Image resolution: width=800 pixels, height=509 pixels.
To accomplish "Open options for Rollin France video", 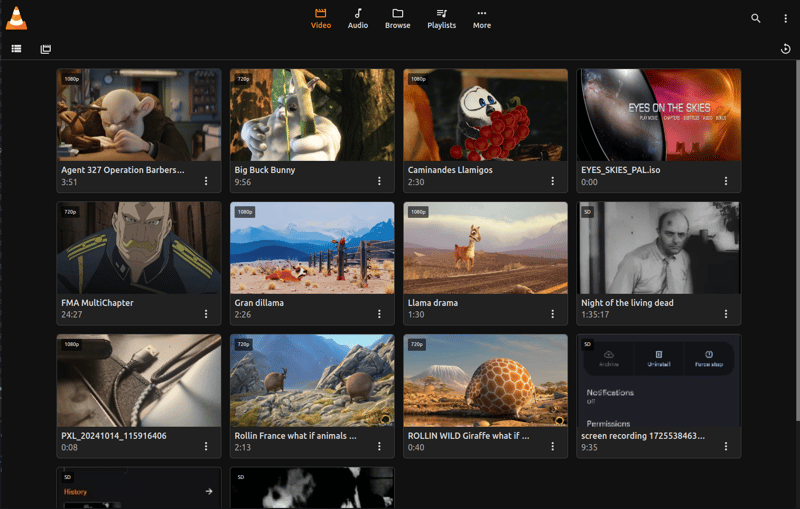I will 379,446.
